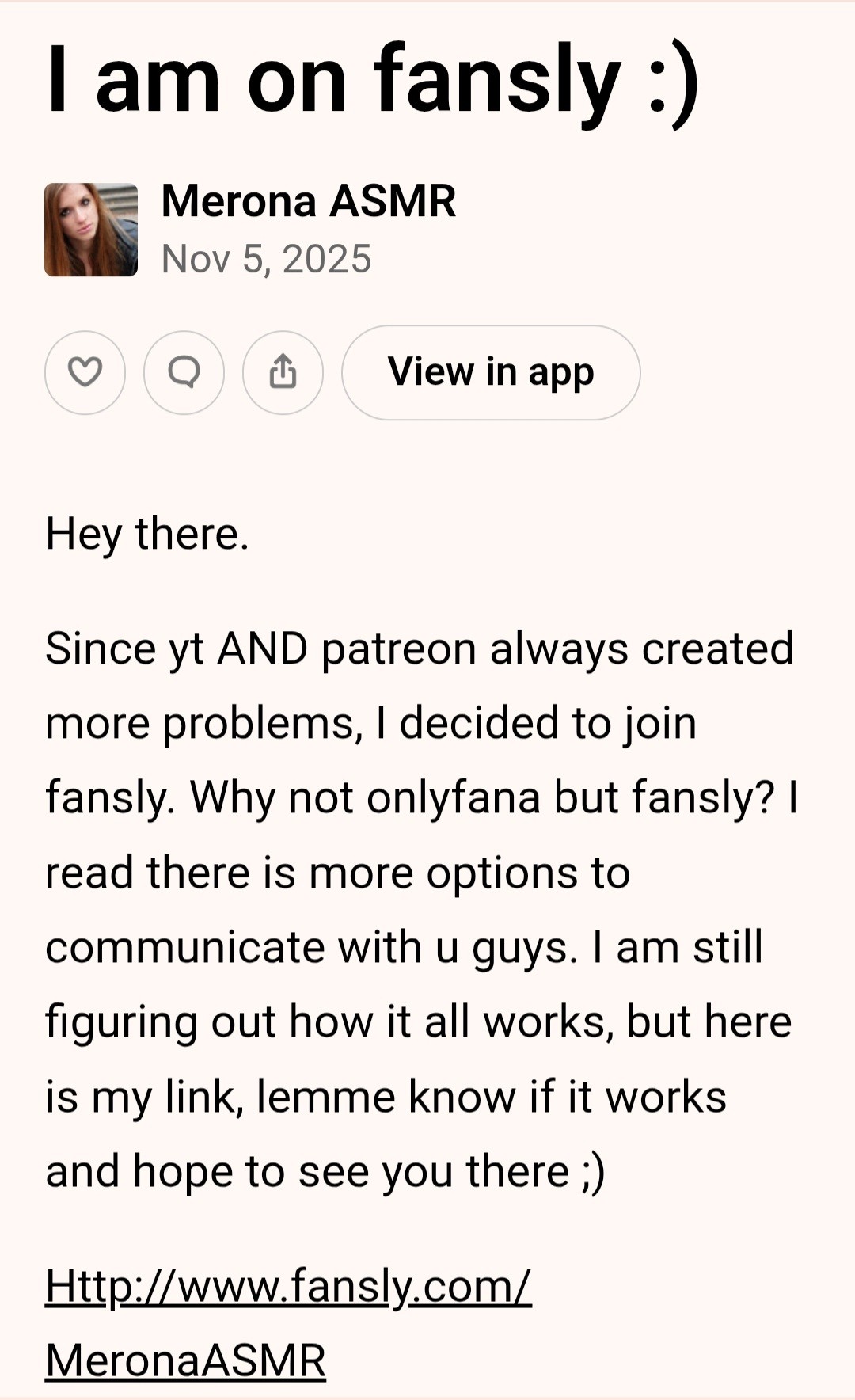
Task: Click the underlined MeronaASMR link text
Action: click(185, 1360)
